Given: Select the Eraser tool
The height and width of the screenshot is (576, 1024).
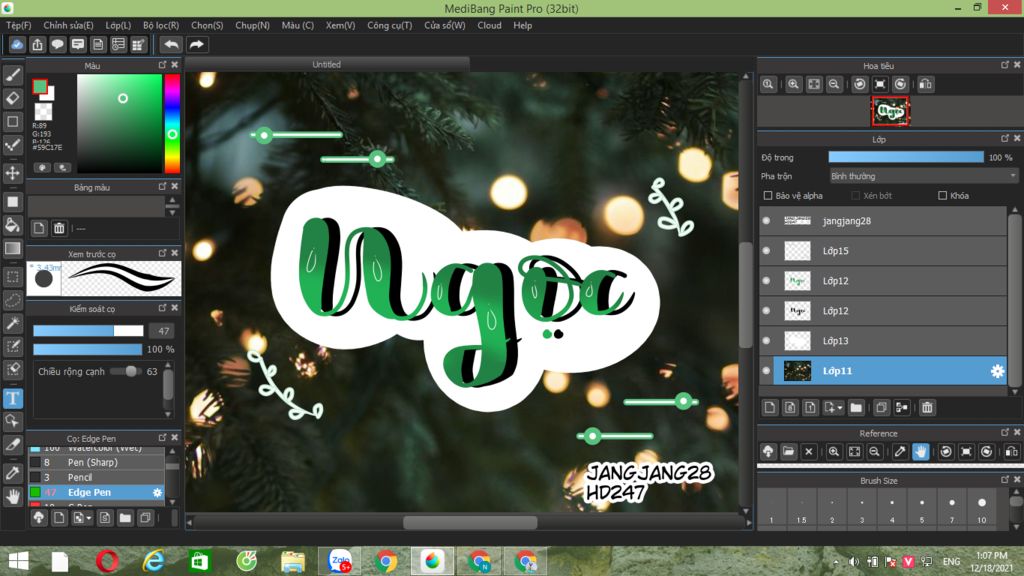Looking at the screenshot, I should 12,98.
